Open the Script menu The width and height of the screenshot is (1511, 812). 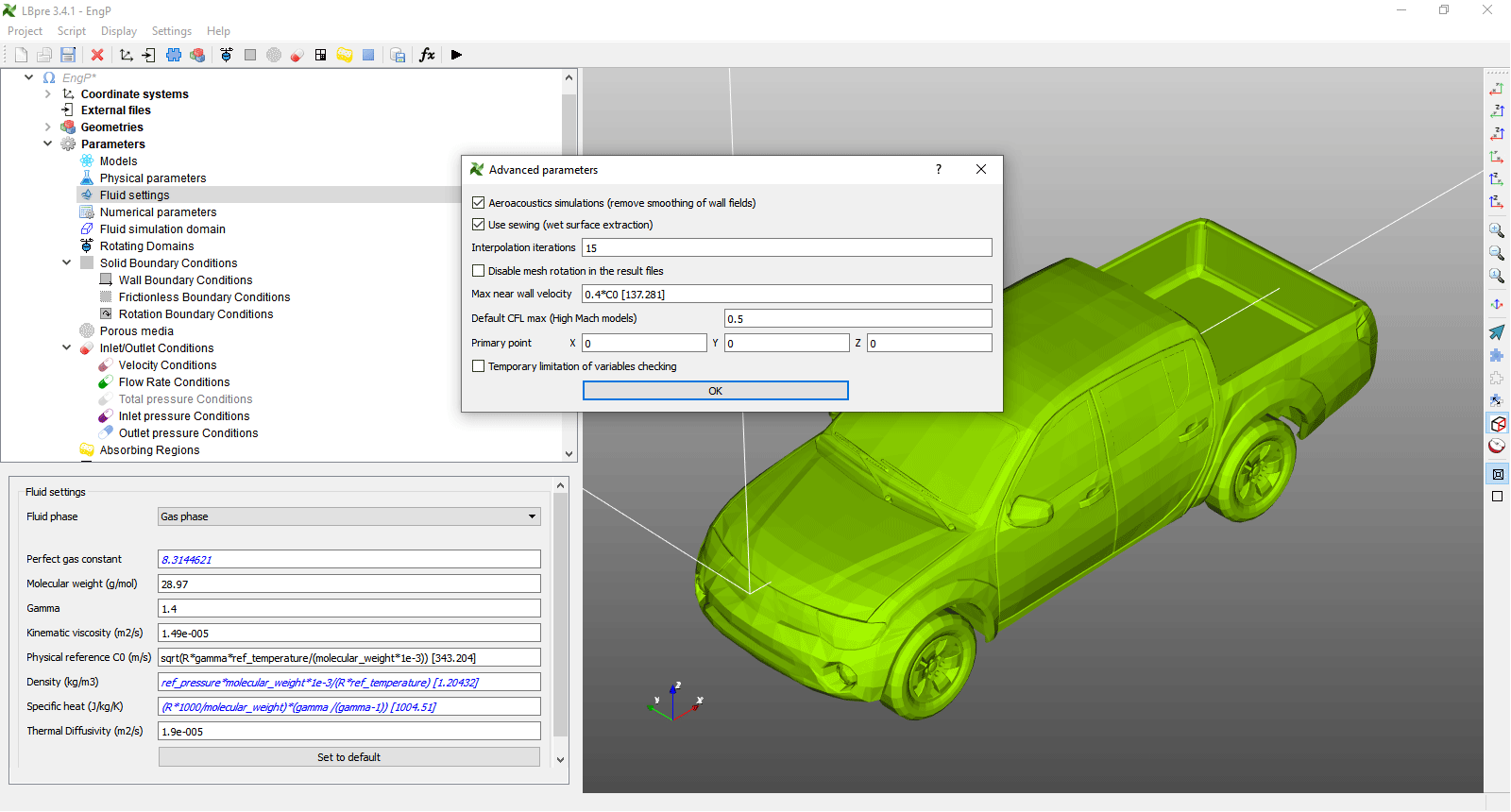click(x=71, y=31)
